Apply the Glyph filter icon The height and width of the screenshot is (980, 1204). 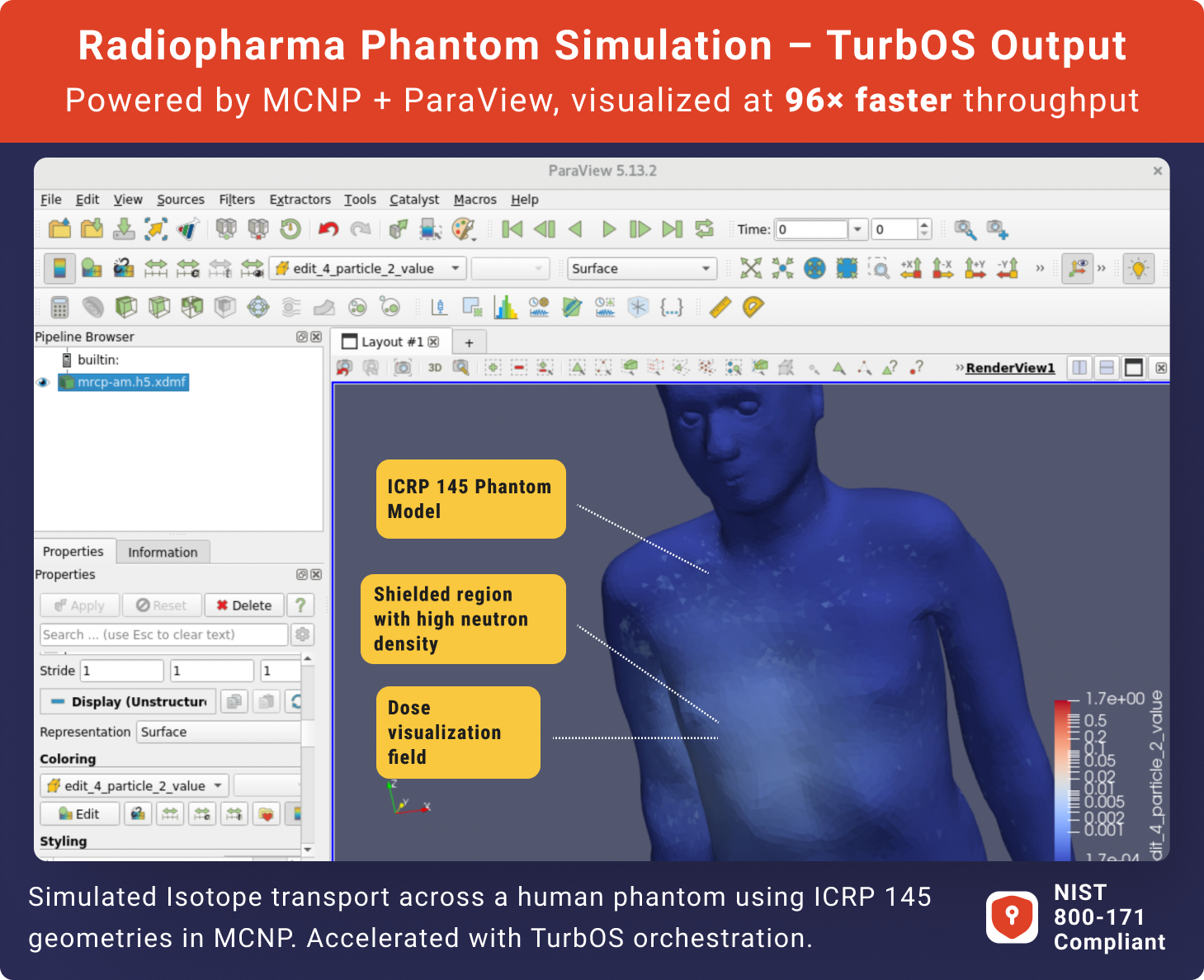258,307
